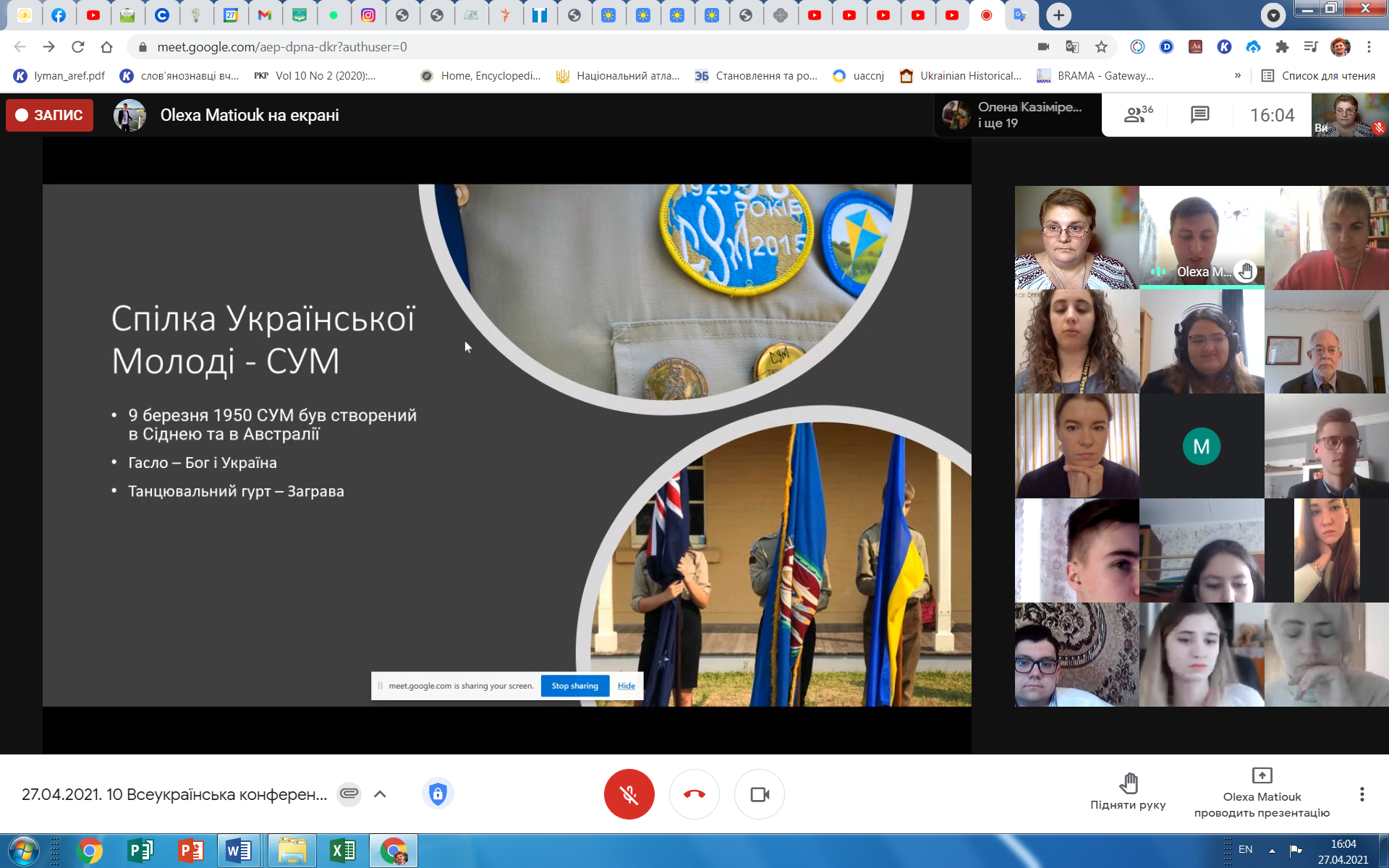Open the Chrome extensions puzzle icon

pos(1282,47)
